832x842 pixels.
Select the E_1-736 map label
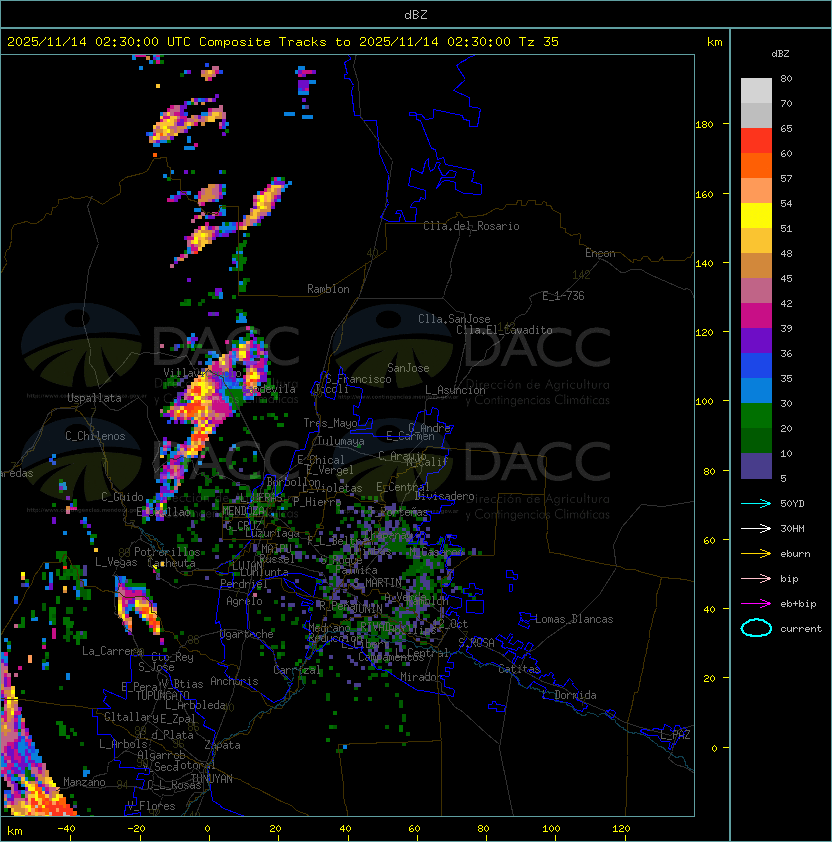[563, 296]
